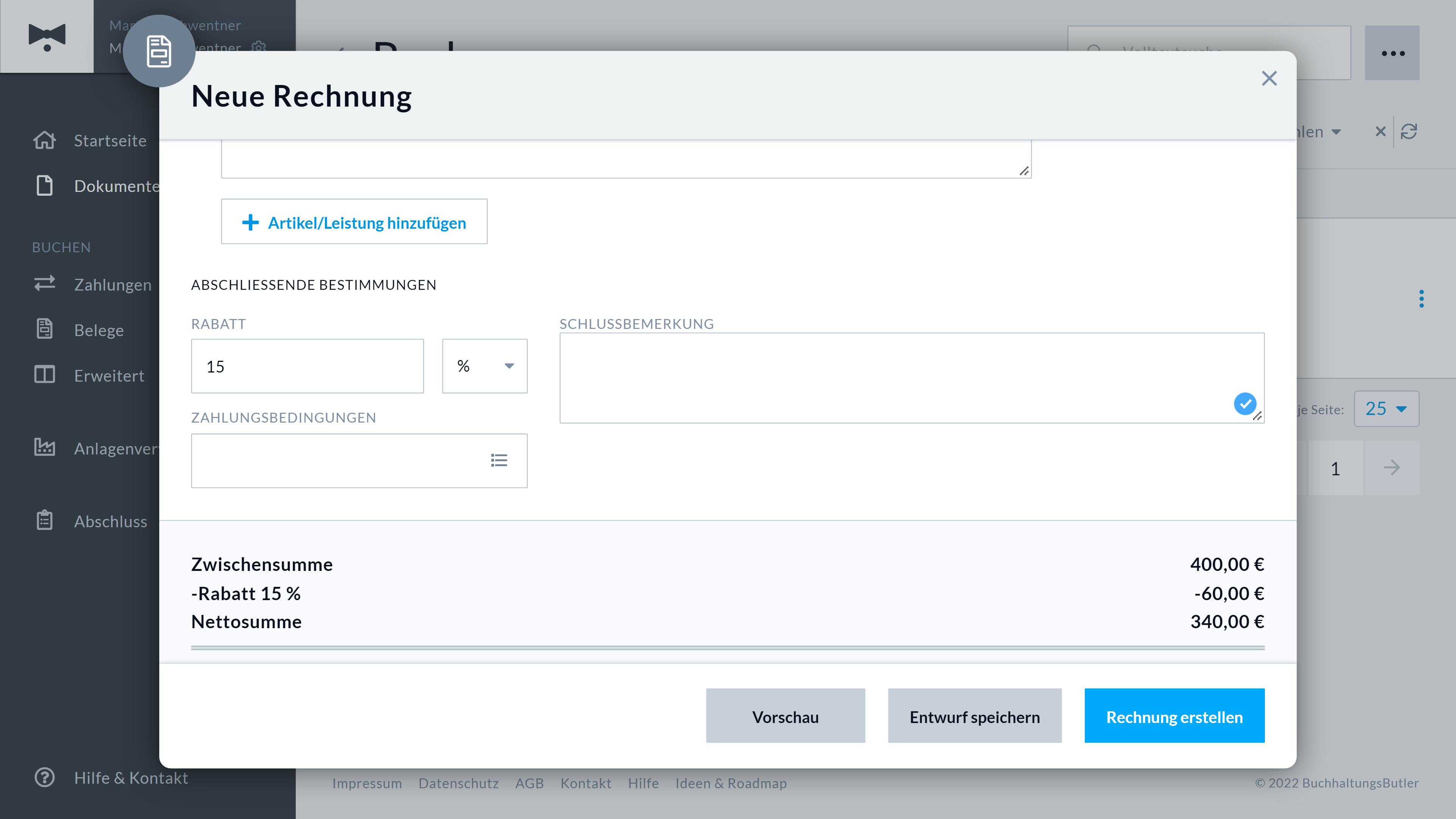This screenshot has height=819, width=1456.
Task: Preview the invoice with the Vorschau button
Action: [x=785, y=715]
